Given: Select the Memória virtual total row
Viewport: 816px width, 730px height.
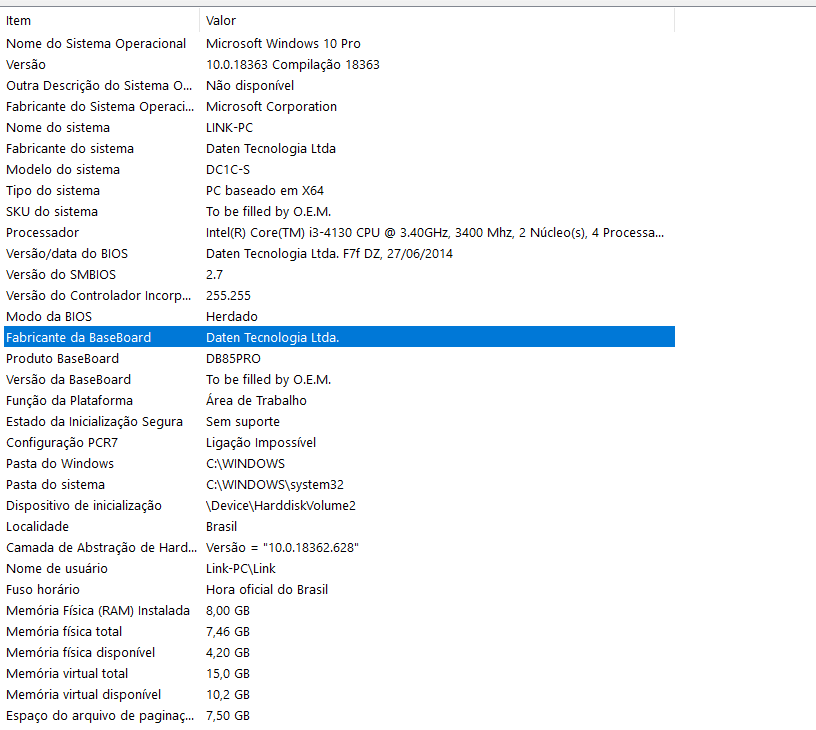Looking at the screenshot, I should (339, 673).
